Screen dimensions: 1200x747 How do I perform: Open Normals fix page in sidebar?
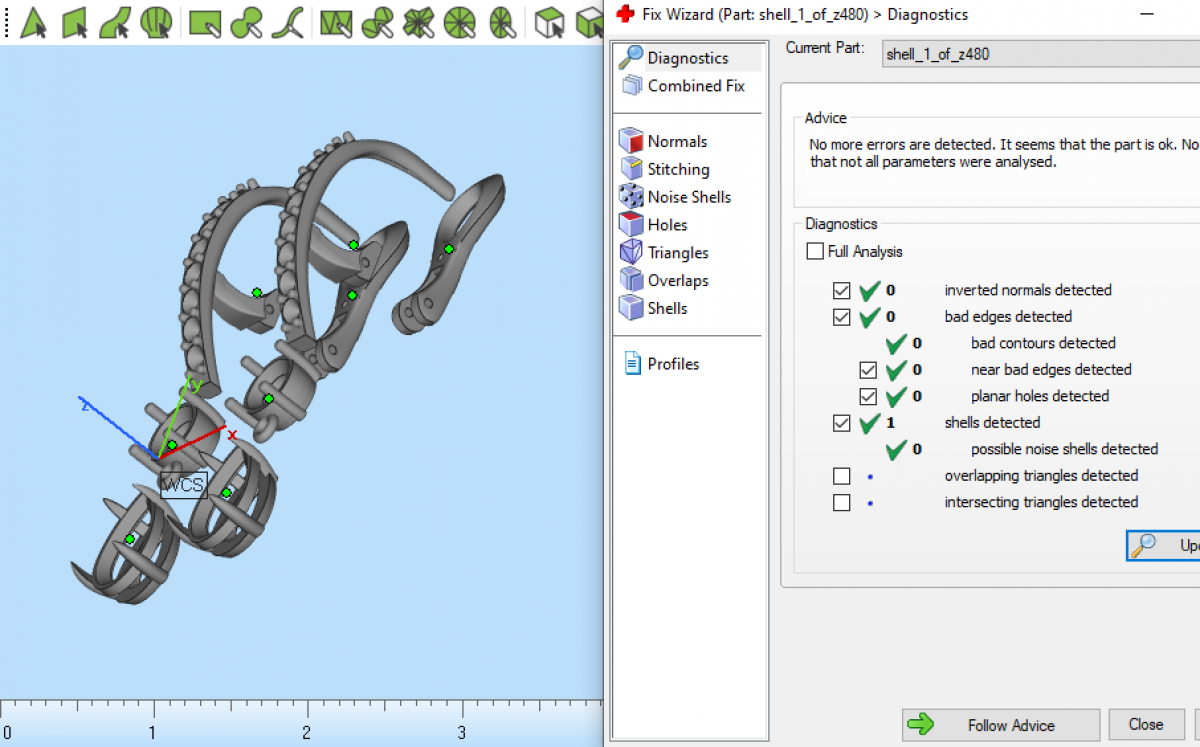[676, 142]
